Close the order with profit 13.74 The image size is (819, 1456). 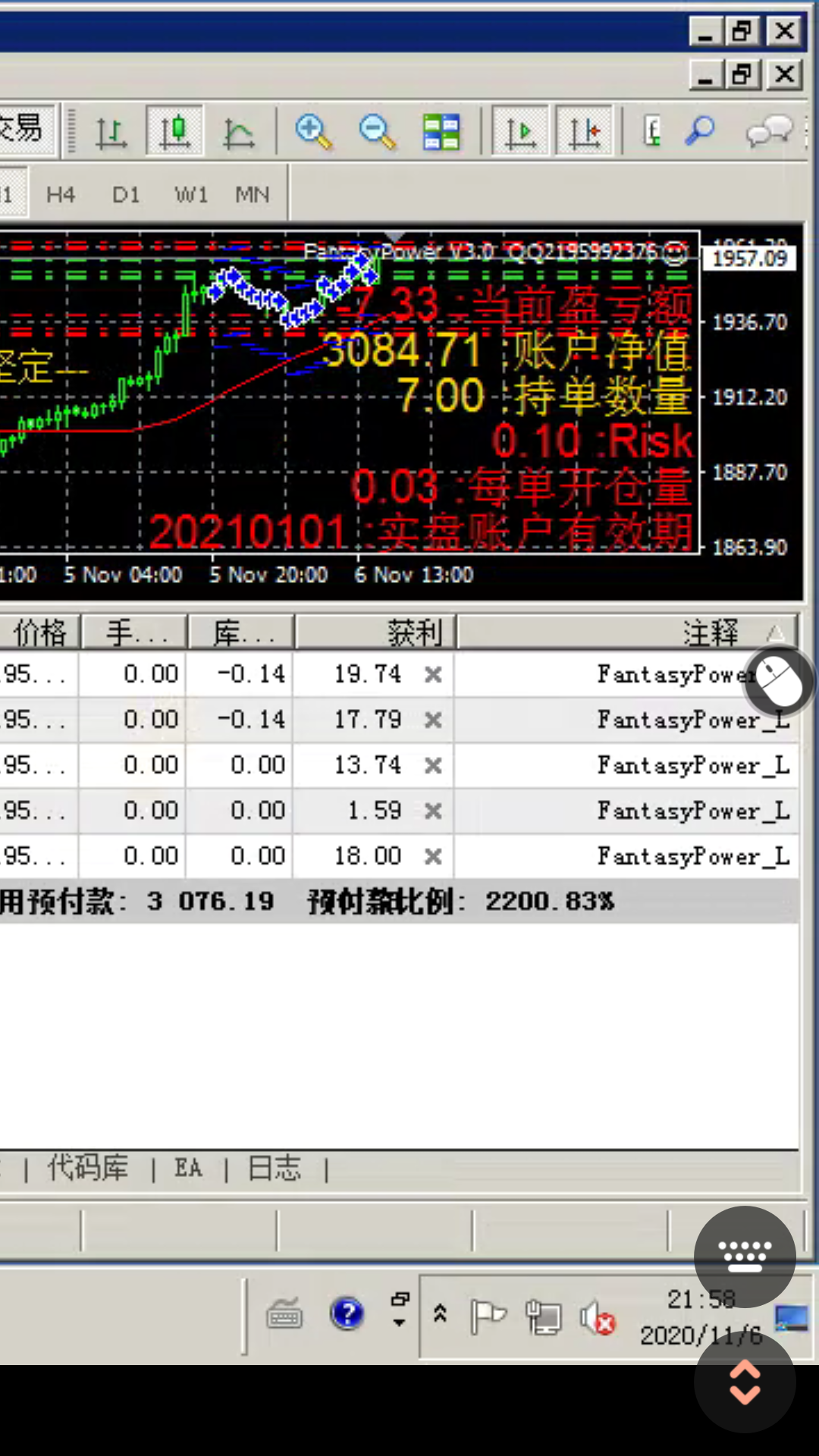pos(433,766)
